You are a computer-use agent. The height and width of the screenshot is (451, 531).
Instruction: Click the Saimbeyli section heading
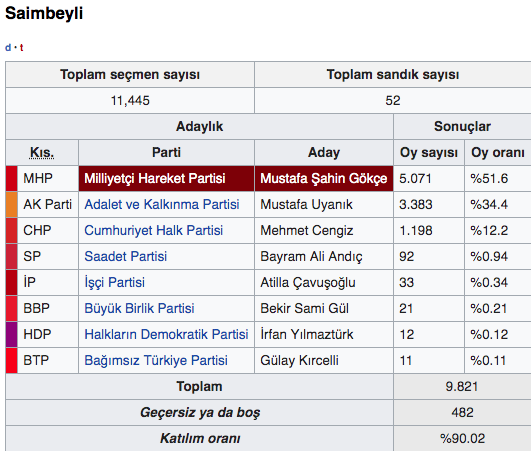pyautogui.click(x=44, y=14)
